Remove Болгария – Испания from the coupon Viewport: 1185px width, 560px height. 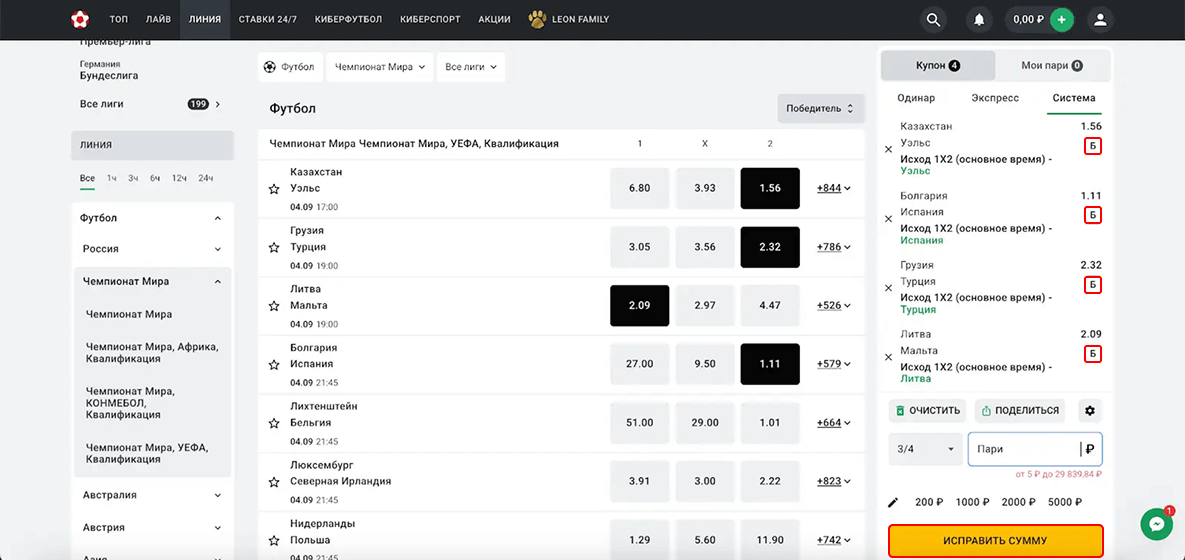[x=889, y=218]
